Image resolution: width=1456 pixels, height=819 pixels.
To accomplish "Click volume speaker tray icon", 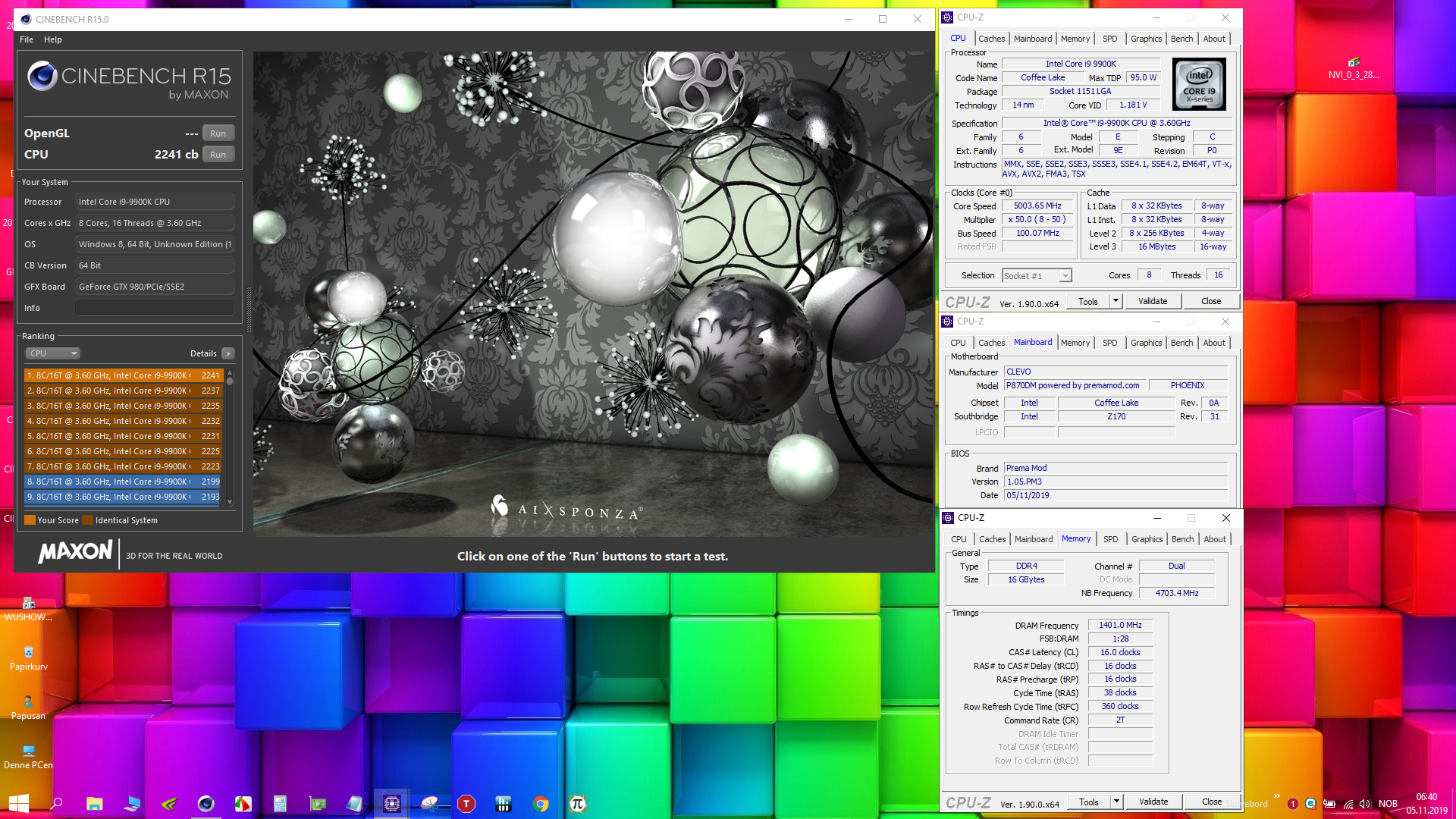I will [x=1365, y=804].
